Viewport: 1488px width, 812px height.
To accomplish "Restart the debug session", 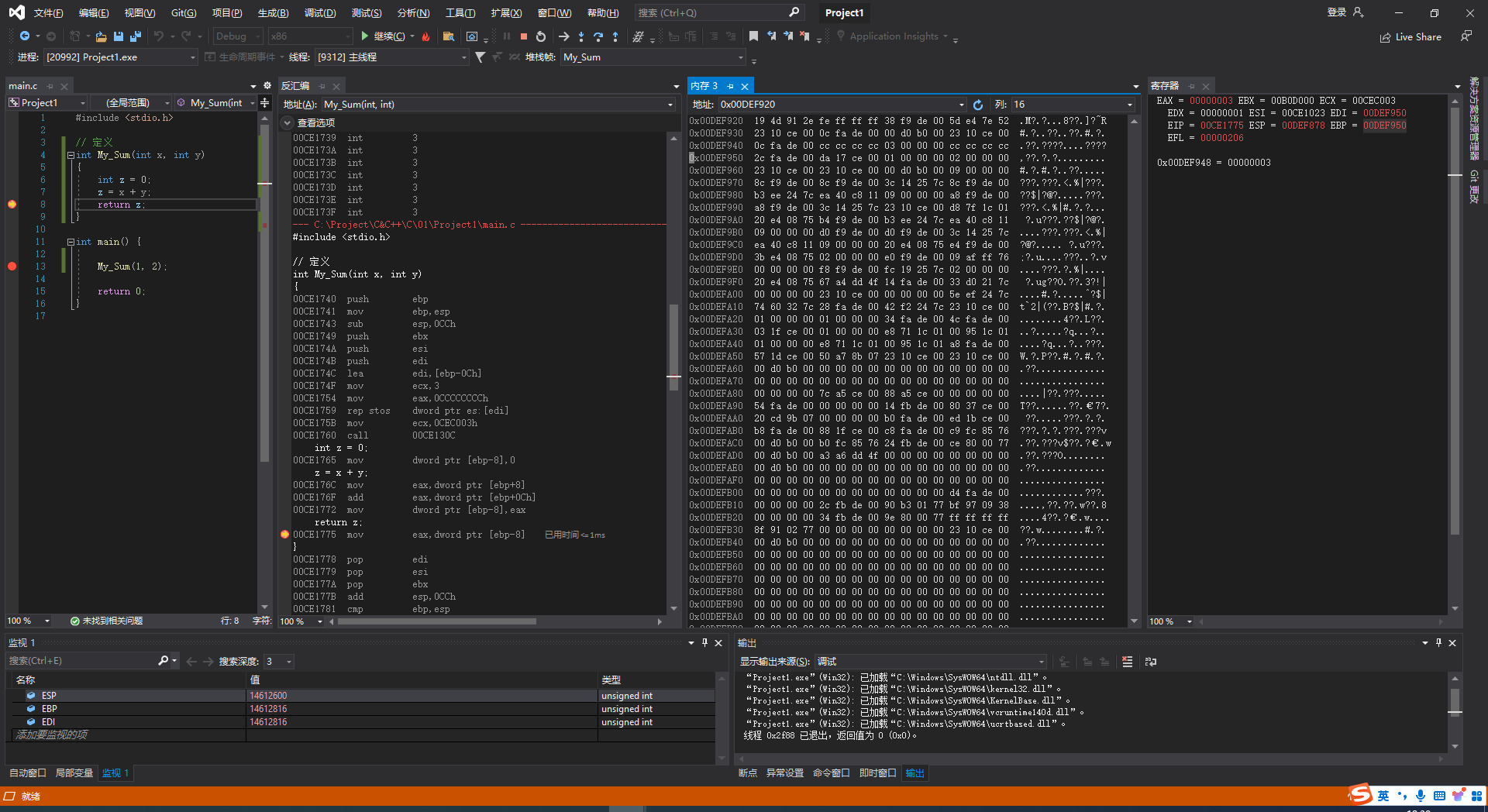I will coord(541,36).
